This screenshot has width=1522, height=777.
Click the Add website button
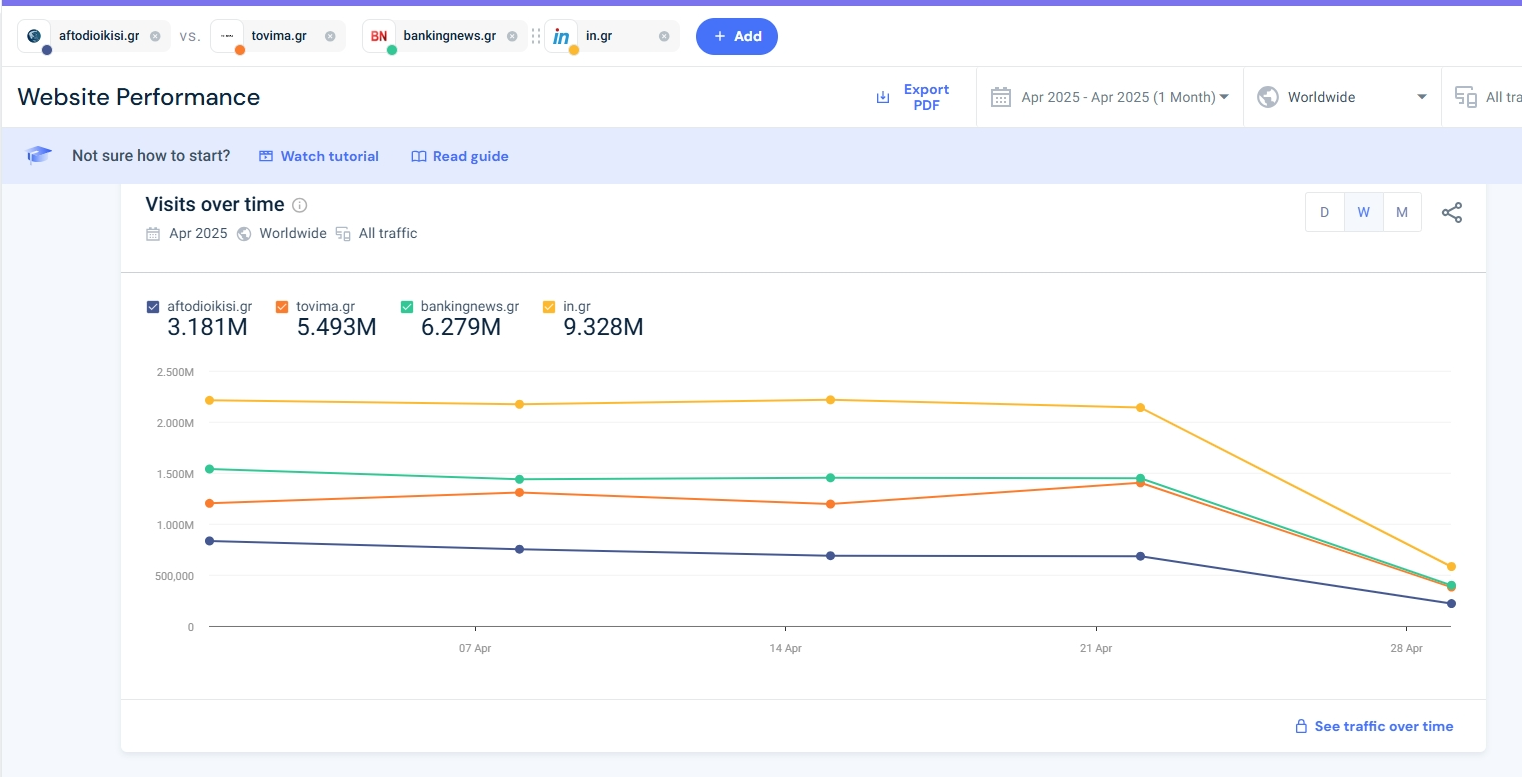pyautogui.click(x=737, y=36)
